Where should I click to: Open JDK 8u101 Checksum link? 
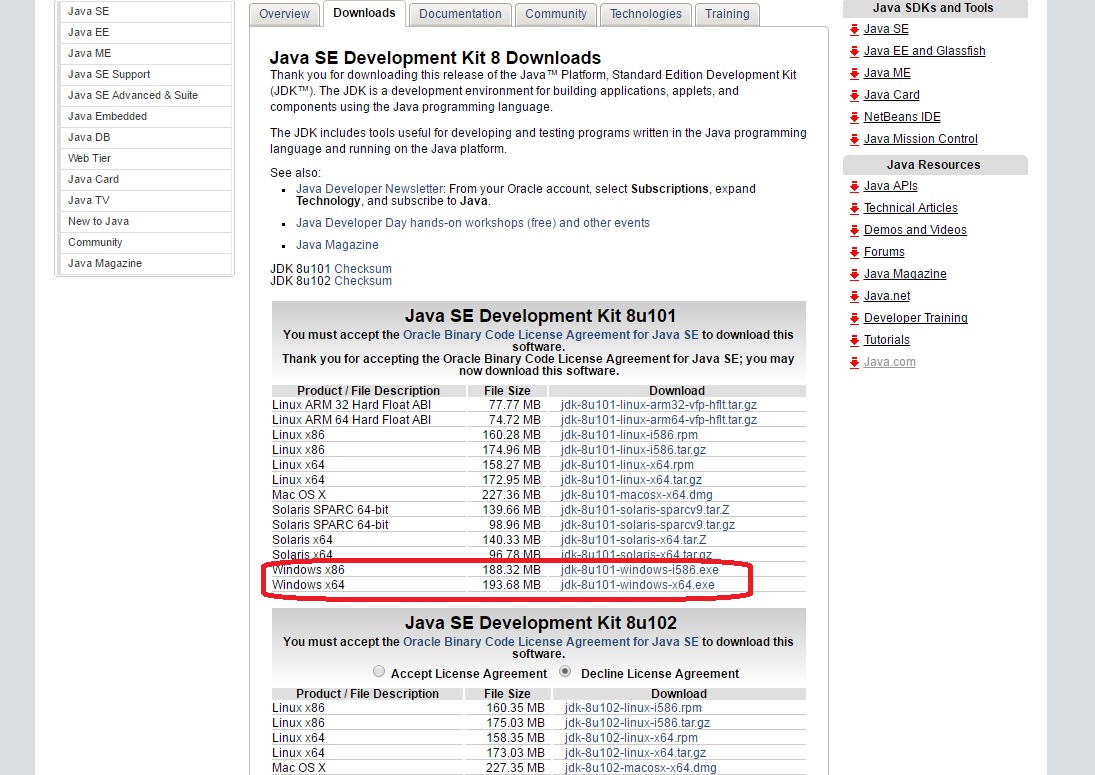363,269
